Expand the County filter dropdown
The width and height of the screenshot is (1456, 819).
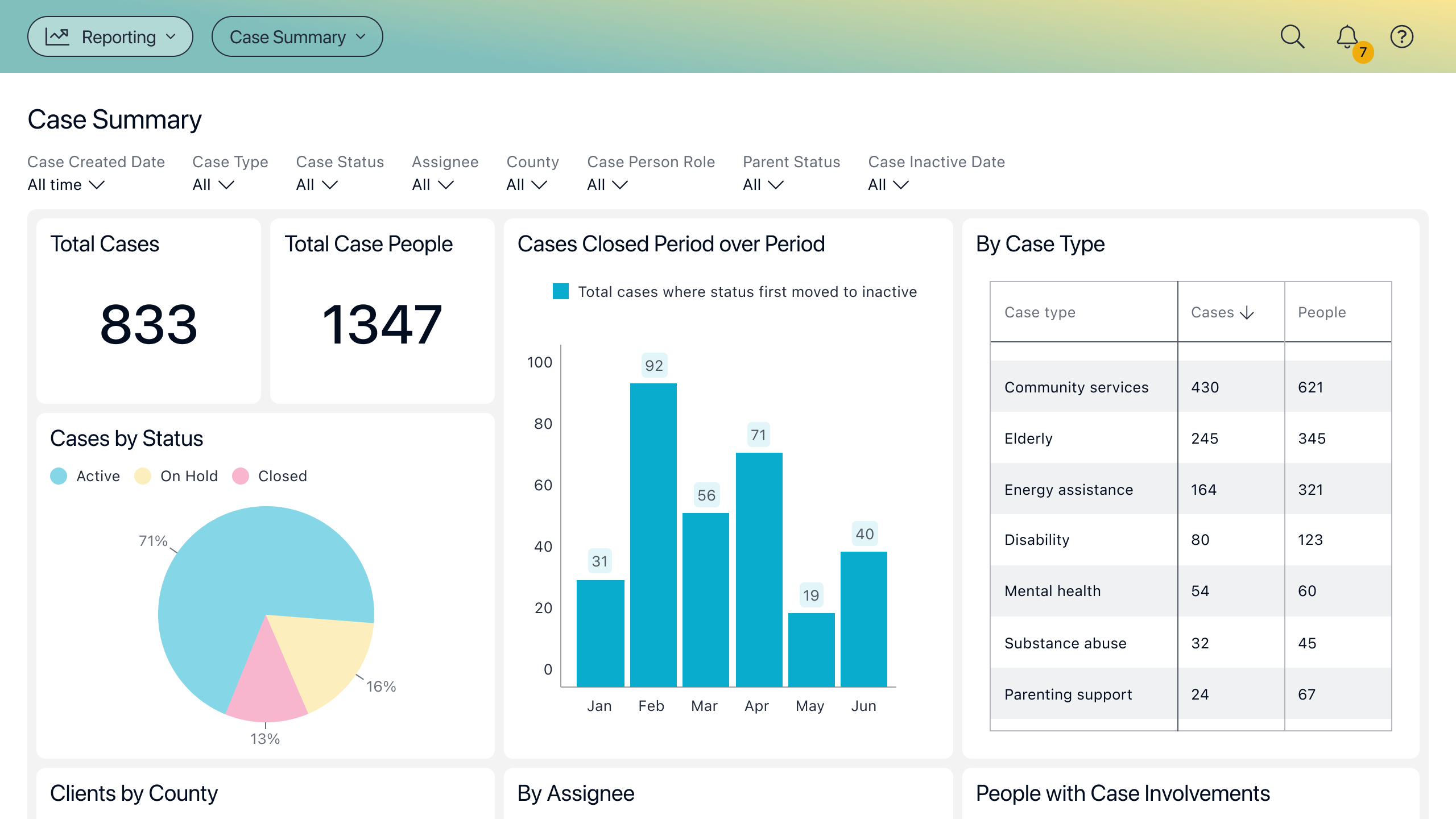point(527,185)
